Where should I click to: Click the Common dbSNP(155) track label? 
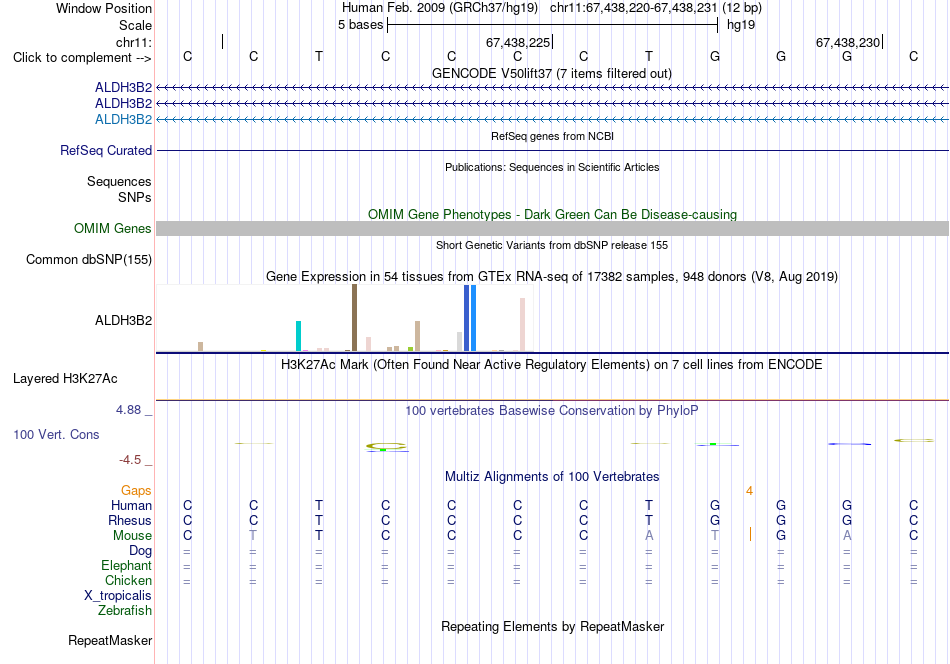[89, 259]
